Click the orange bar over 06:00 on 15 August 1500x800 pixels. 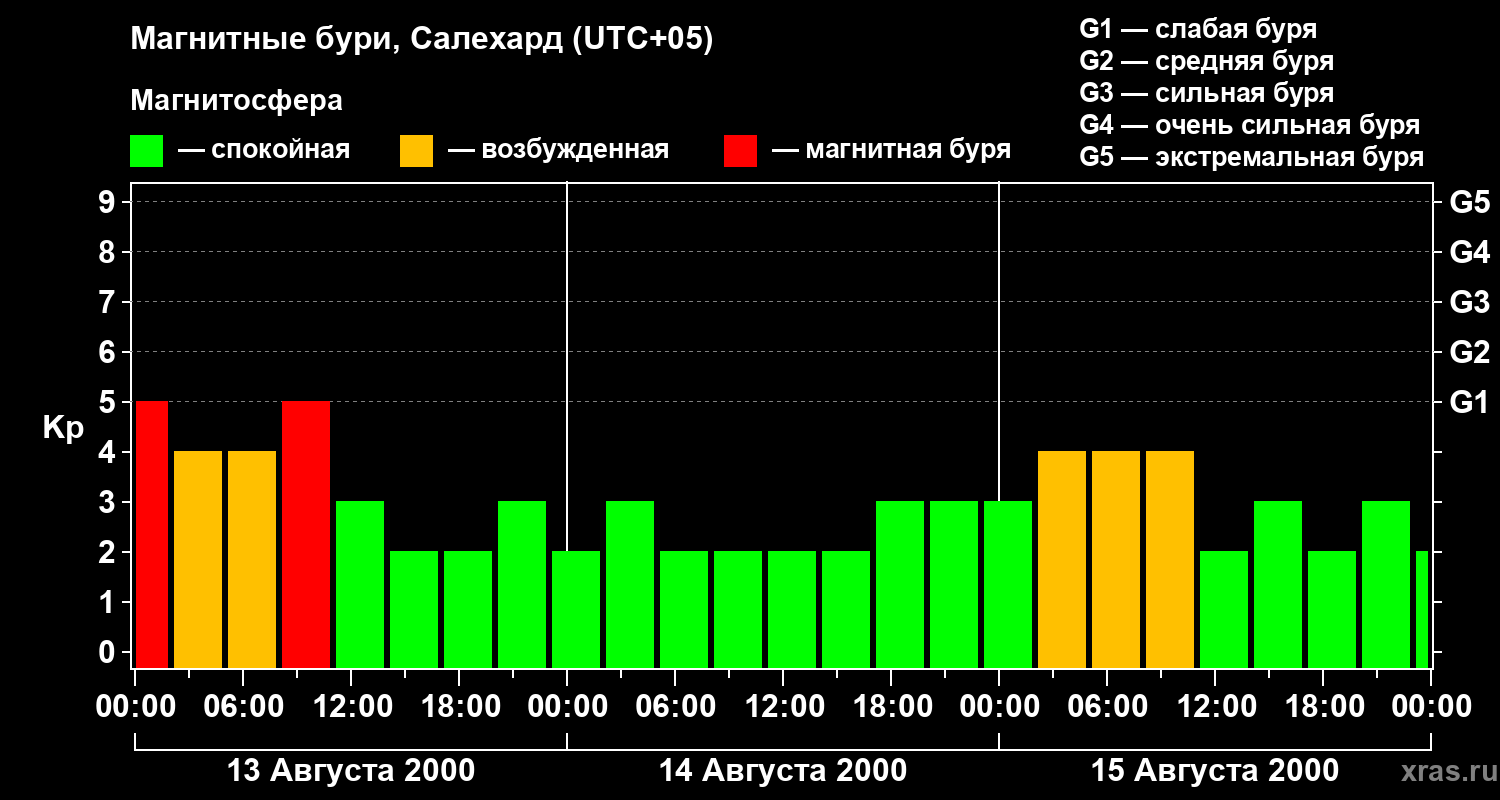click(1116, 559)
